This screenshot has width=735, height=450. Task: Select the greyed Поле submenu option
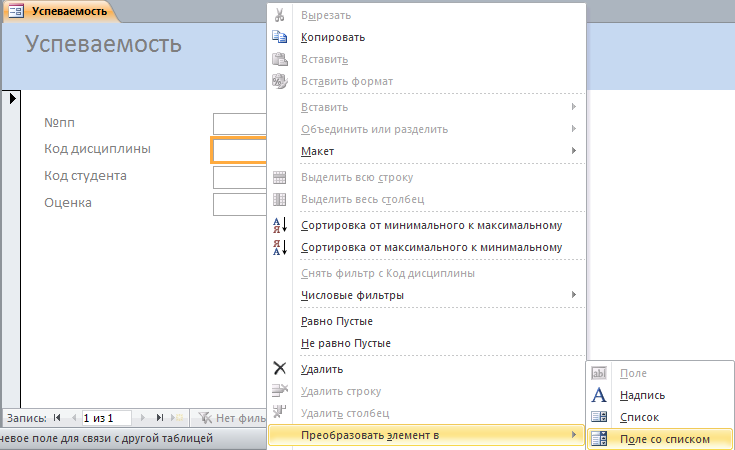tap(660, 373)
